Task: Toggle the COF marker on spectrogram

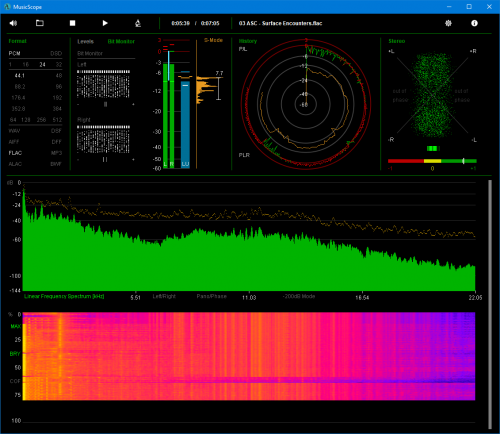Action: [15, 381]
